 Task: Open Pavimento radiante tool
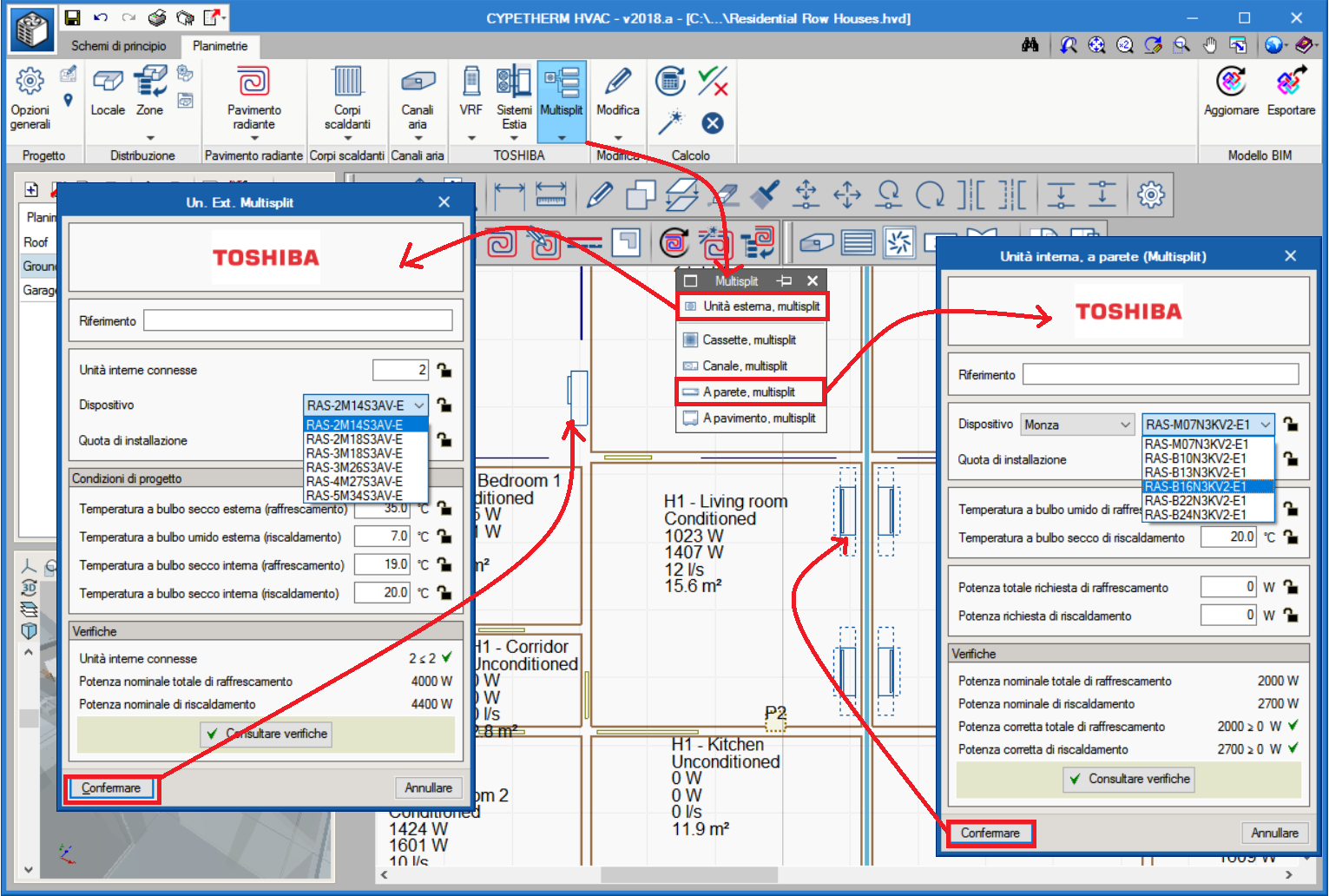pos(253,98)
